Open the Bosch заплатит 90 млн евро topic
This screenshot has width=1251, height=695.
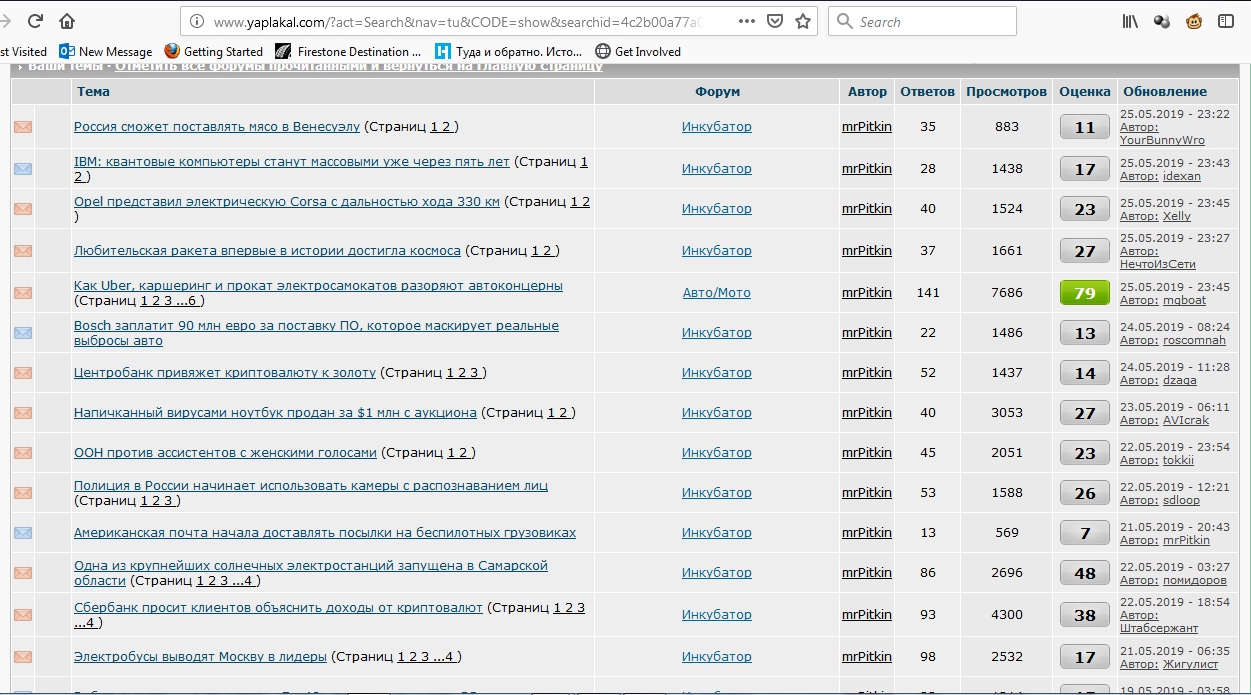click(x=316, y=333)
